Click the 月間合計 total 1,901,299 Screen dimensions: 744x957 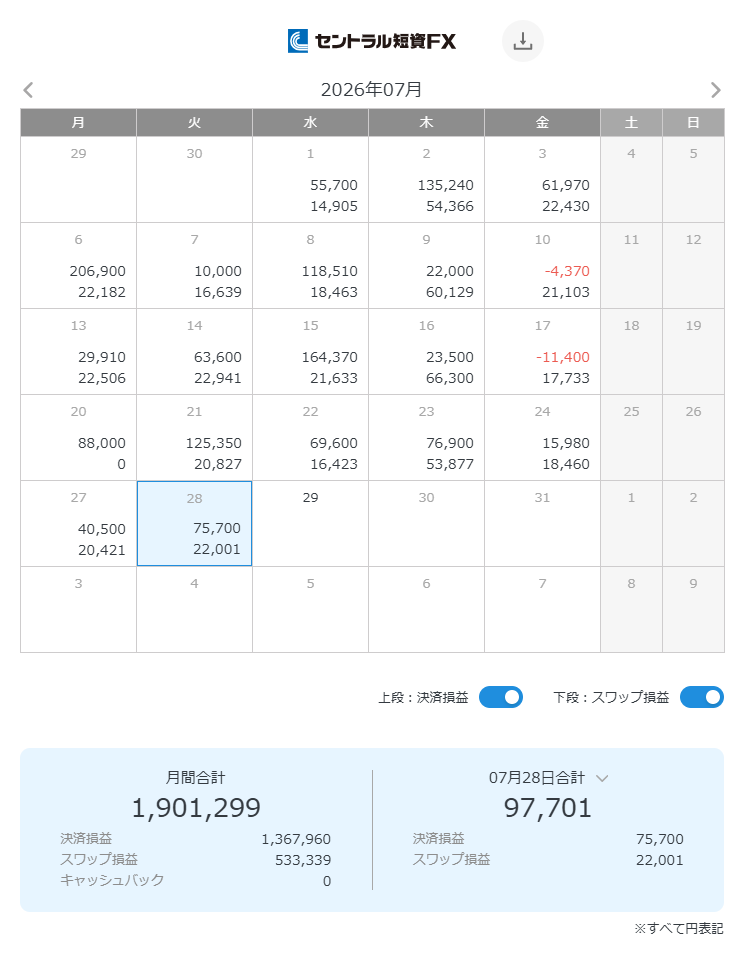pos(196,807)
